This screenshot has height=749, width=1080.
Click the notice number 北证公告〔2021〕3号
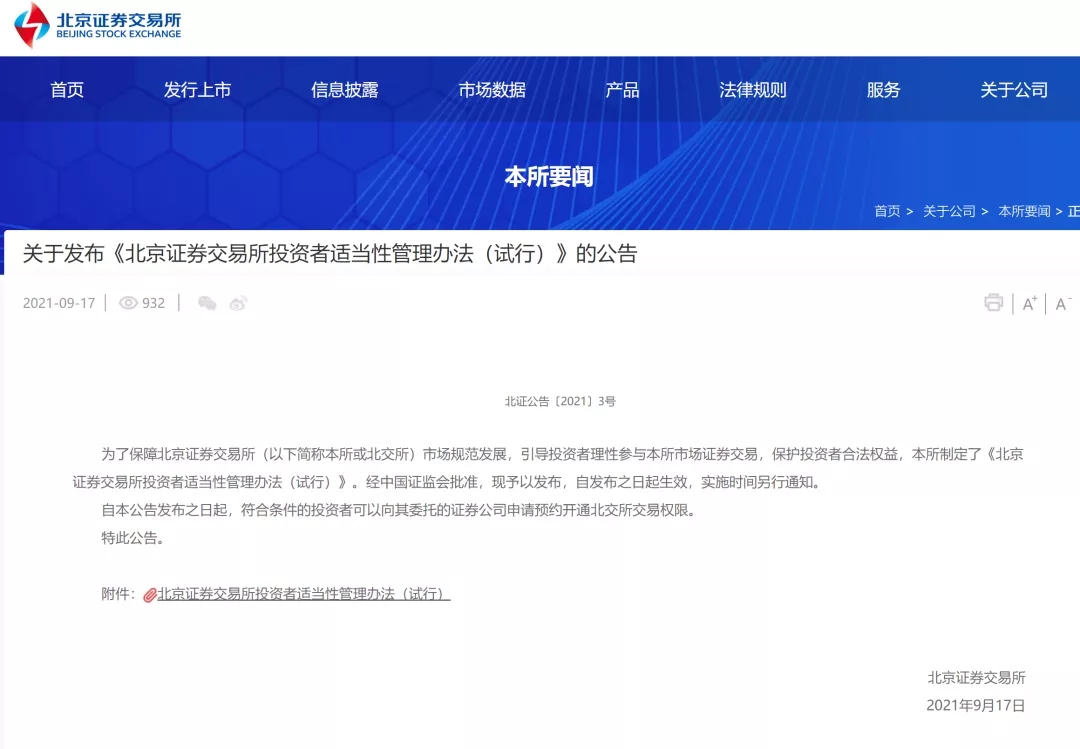560,401
